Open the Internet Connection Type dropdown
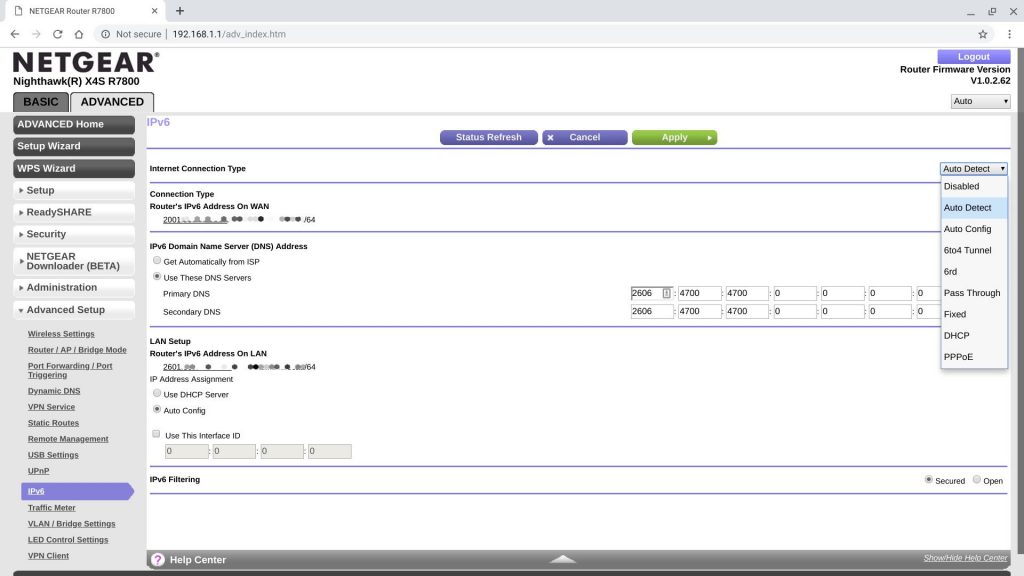 [974, 168]
